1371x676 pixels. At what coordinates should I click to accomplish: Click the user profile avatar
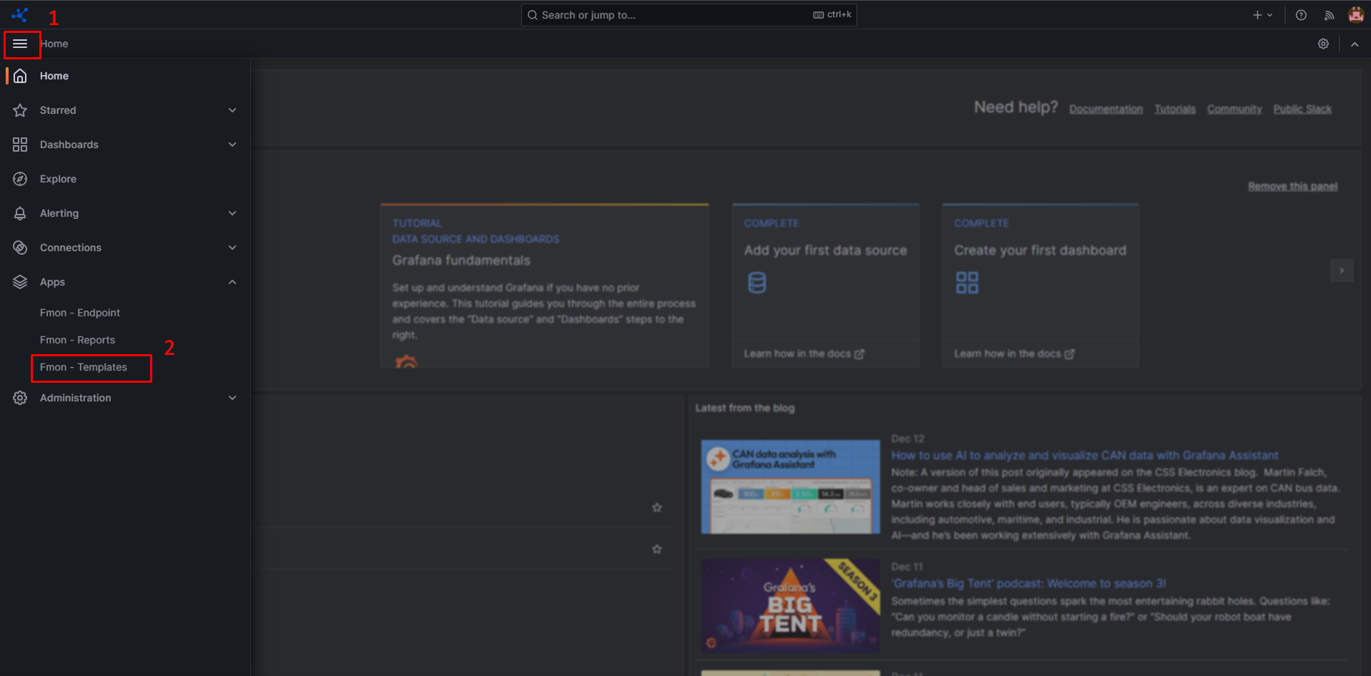click(1355, 15)
